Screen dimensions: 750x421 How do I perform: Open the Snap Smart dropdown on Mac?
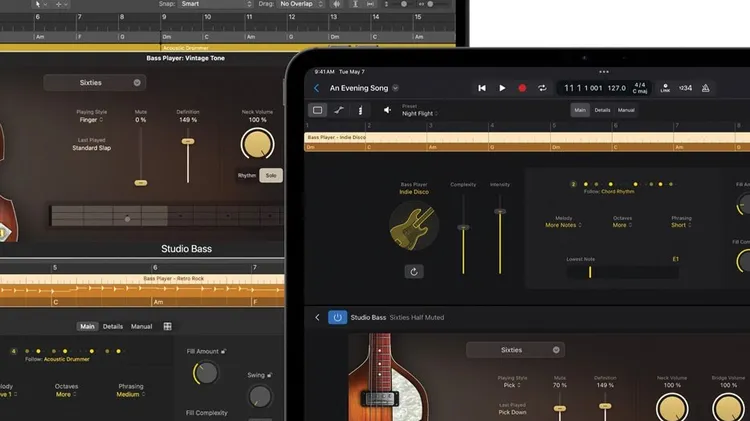pos(215,4)
